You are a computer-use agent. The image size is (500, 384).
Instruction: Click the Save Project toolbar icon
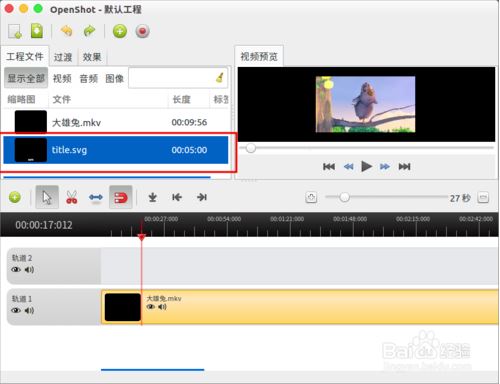click(37, 31)
